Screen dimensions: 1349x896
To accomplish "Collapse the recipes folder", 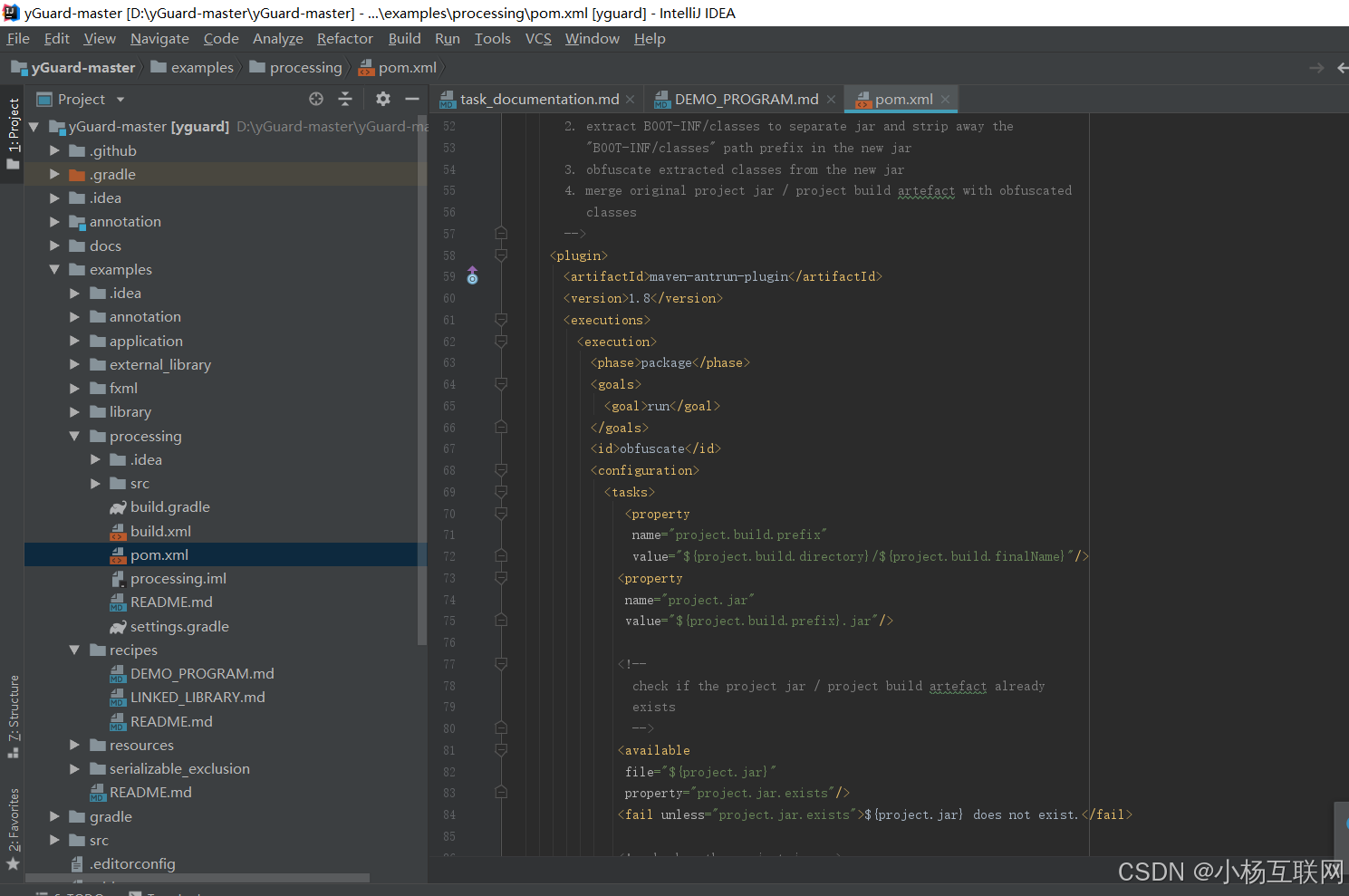I will [74, 650].
